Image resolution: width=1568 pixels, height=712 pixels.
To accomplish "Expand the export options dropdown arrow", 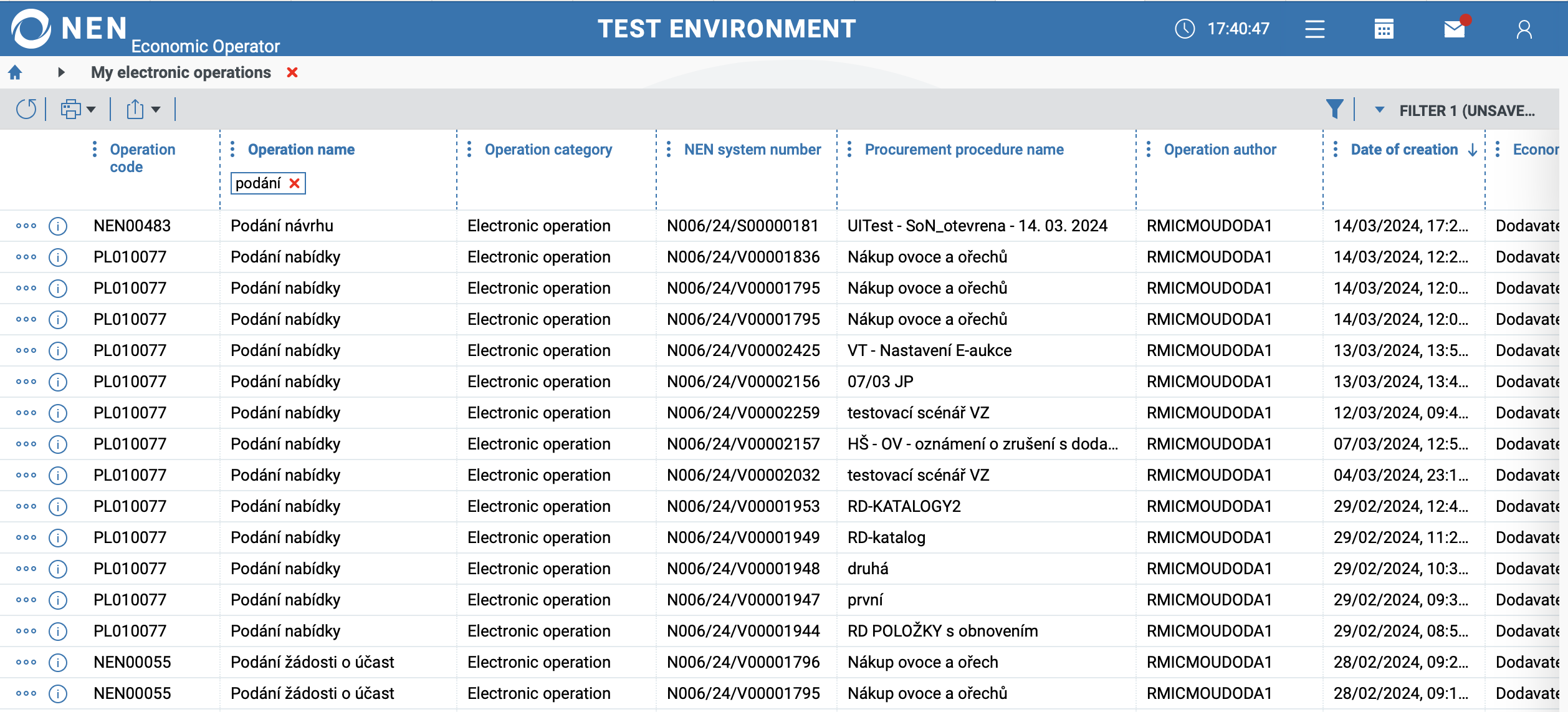I will pyautogui.click(x=156, y=110).
